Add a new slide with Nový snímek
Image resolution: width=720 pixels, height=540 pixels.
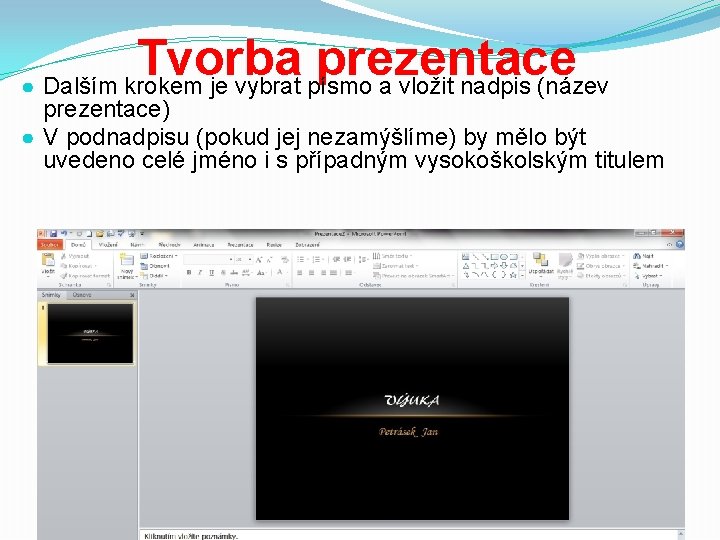pyautogui.click(x=127, y=266)
